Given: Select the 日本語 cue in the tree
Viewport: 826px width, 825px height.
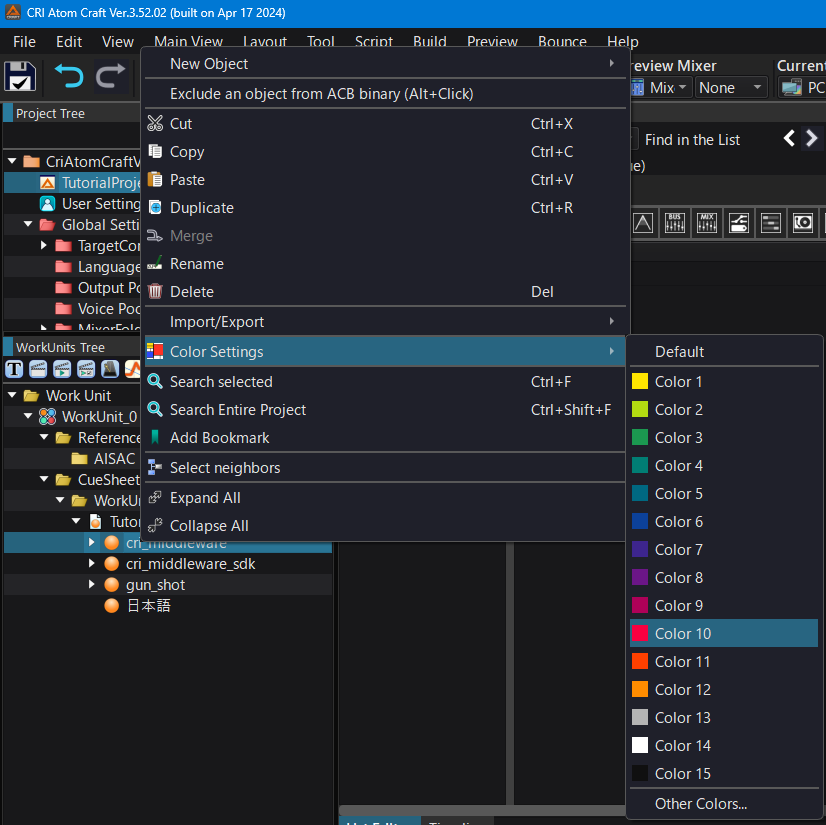Looking at the screenshot, I should pos(148,605).
